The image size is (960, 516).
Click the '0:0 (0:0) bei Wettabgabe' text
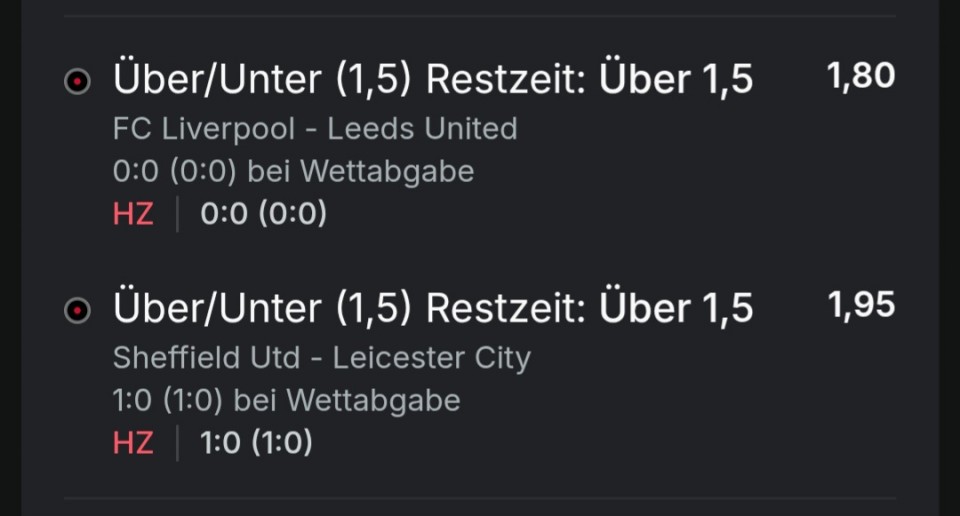point(293,172)
